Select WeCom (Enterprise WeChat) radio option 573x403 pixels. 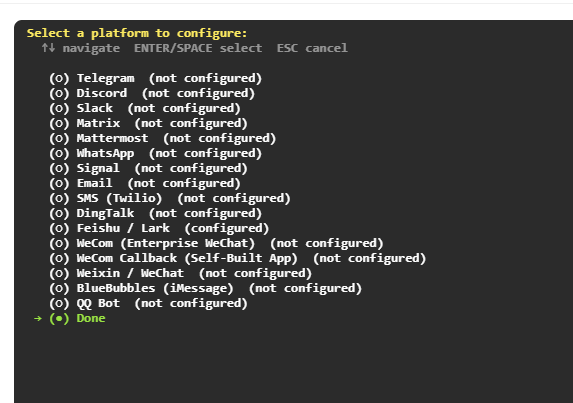pos(59,243)
